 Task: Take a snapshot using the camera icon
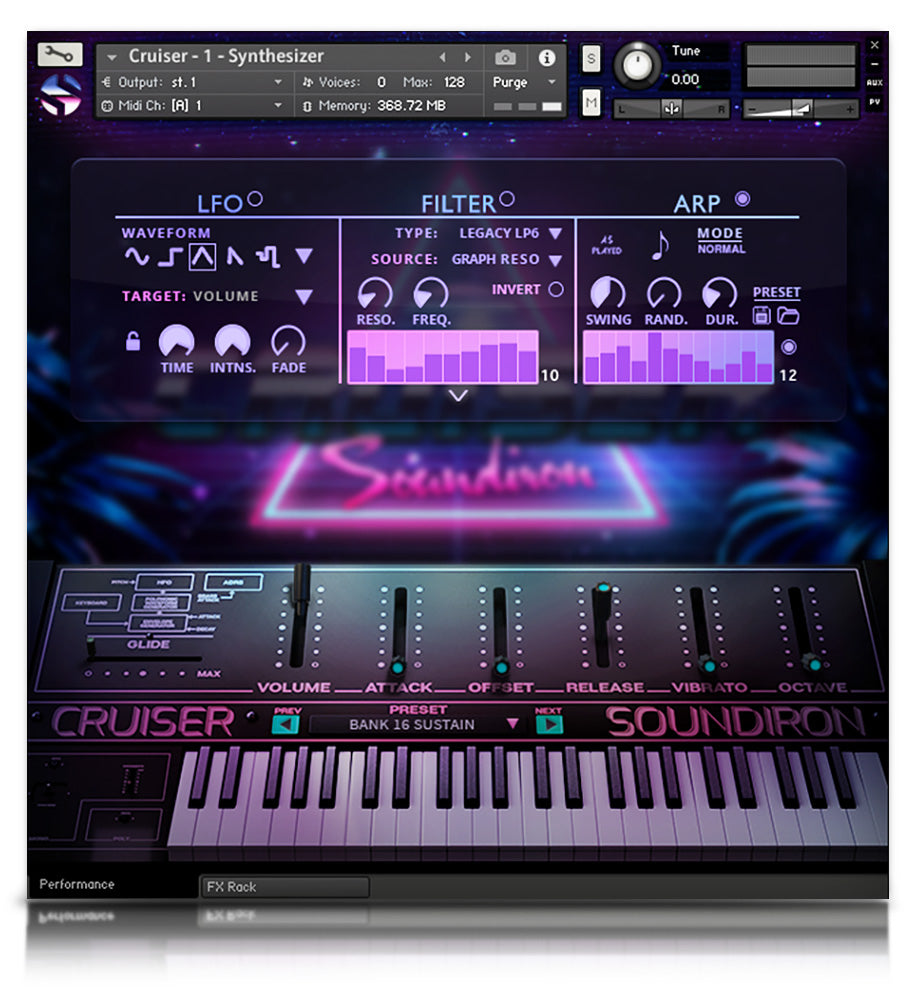click(505, 57)
